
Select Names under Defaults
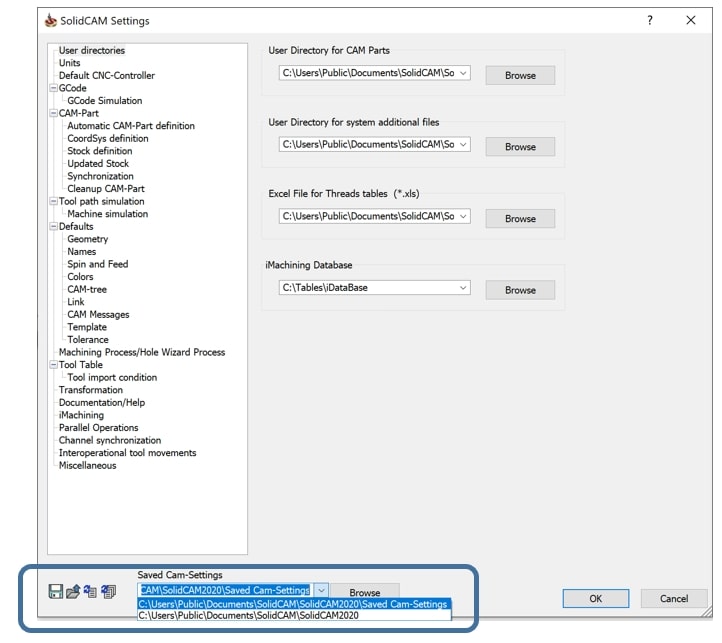point(82,251)
